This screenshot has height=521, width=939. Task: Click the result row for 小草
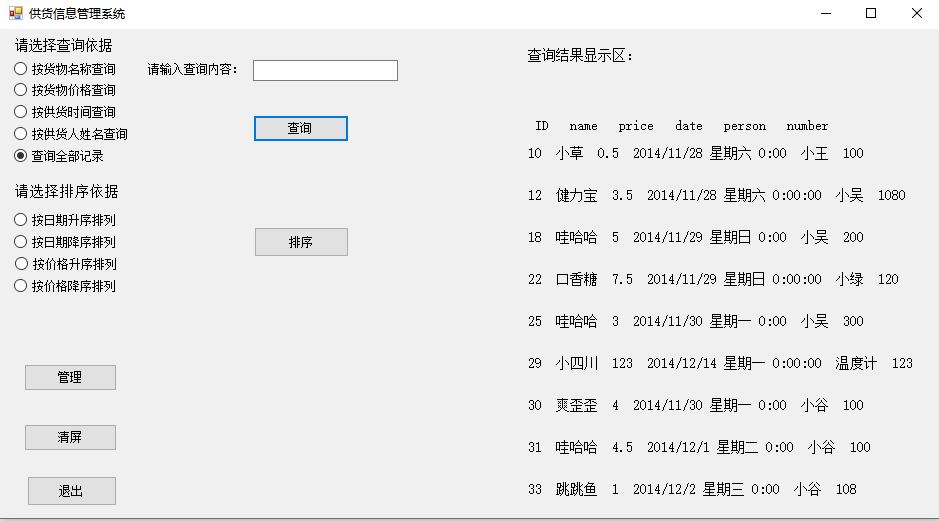click(x=696, y=153)
